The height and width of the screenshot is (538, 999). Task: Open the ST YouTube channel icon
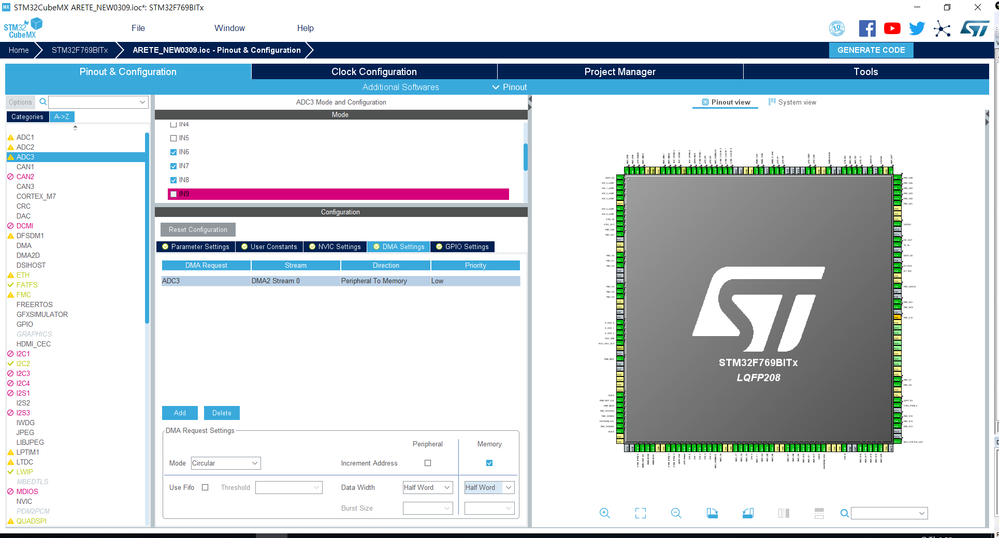click(x=892, y=28)
